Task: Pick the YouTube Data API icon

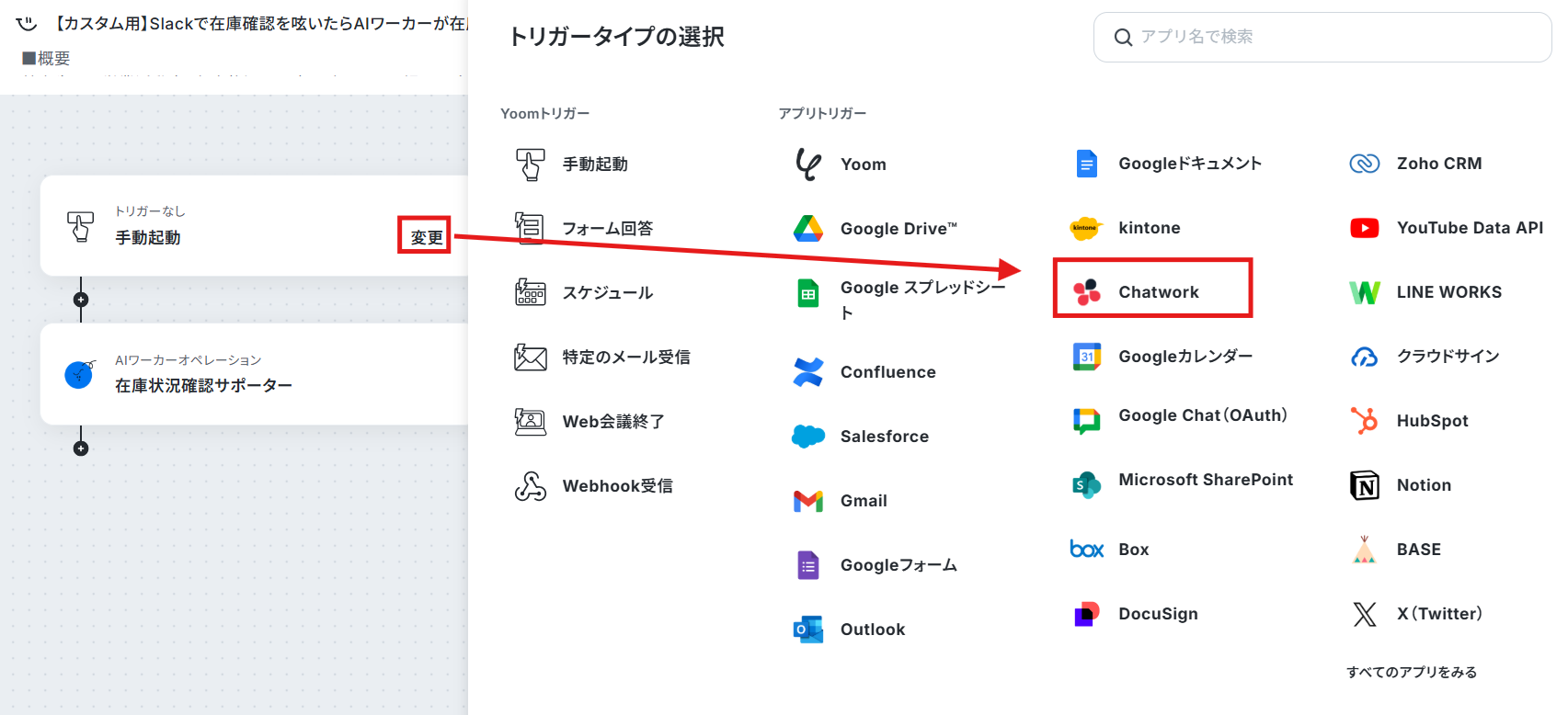Action: (x=1365, y=228)
